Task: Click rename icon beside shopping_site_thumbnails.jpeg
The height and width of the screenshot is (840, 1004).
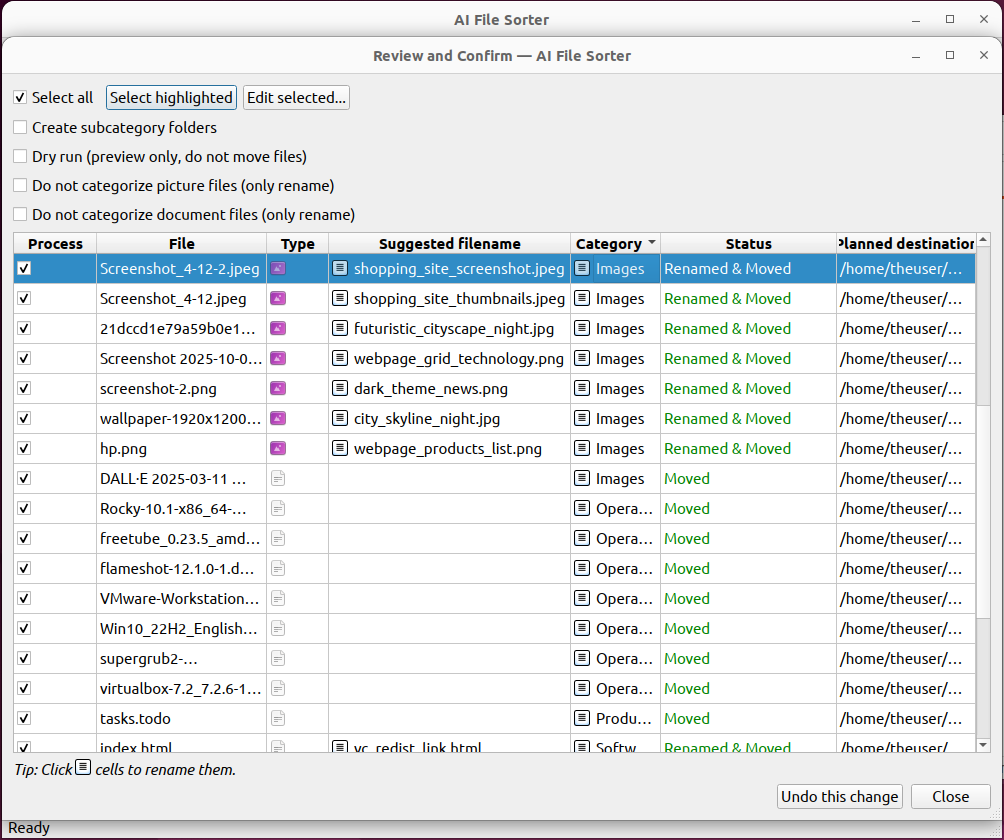Action: [340, 298]
